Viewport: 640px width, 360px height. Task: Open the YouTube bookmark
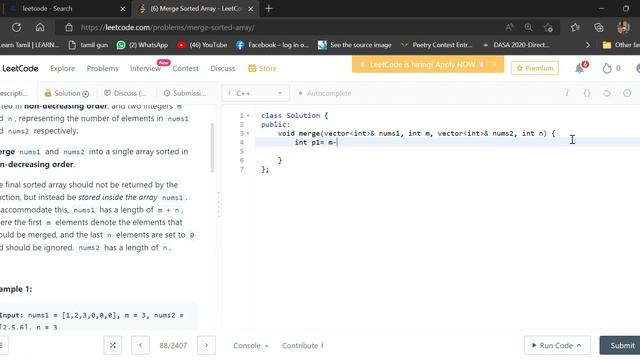[x=202, y=45]
